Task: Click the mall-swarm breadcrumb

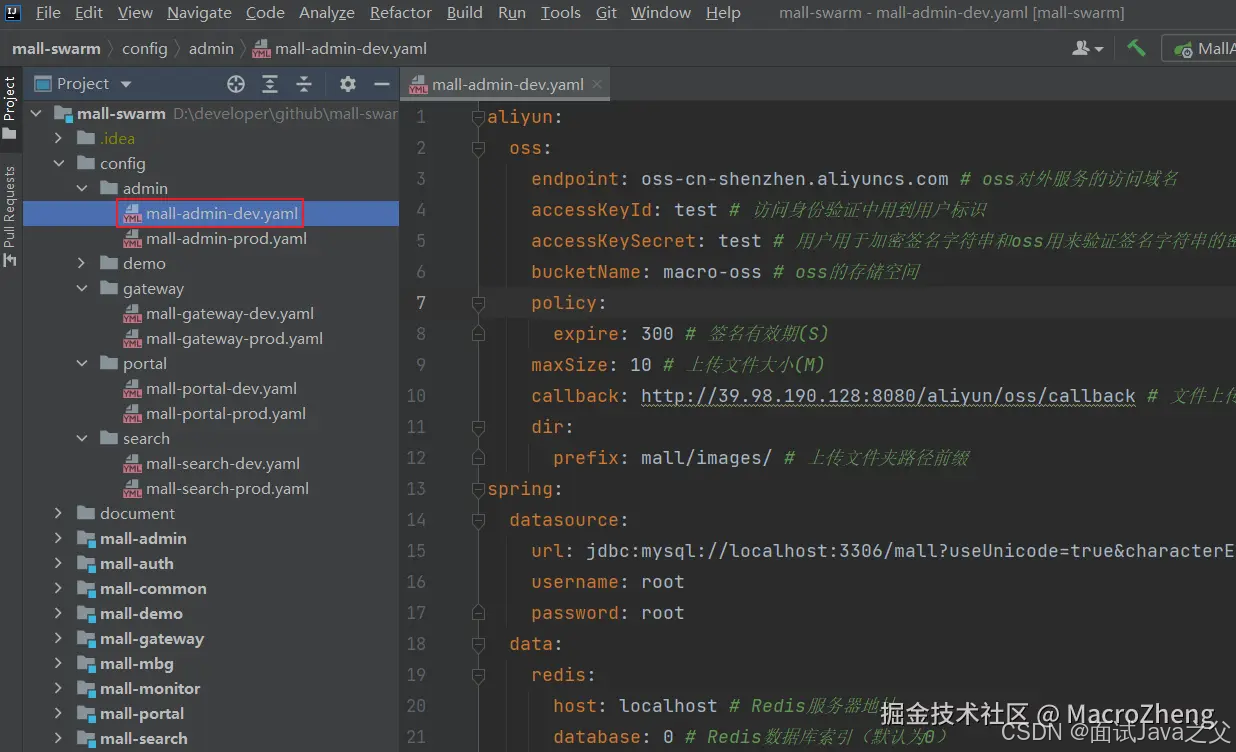Action: (x=56, y=48)
